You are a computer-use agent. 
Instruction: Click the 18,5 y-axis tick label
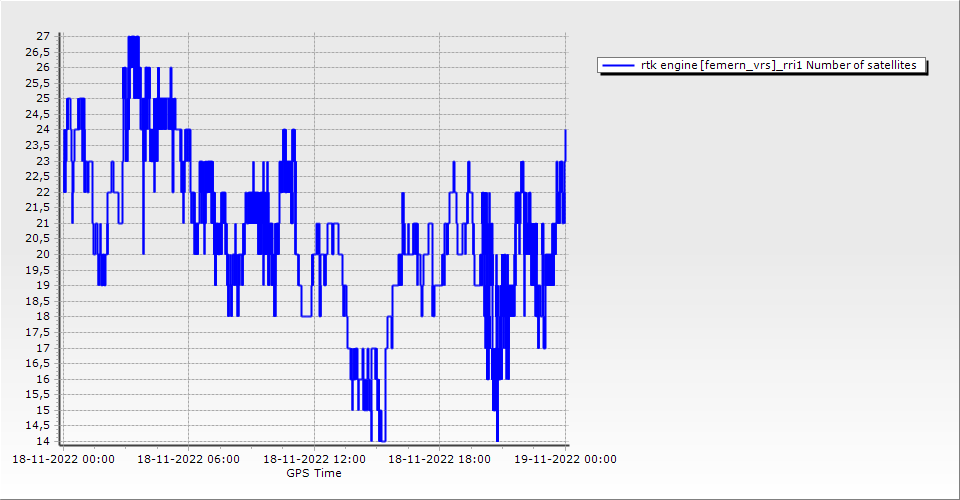tap(39, 301)
